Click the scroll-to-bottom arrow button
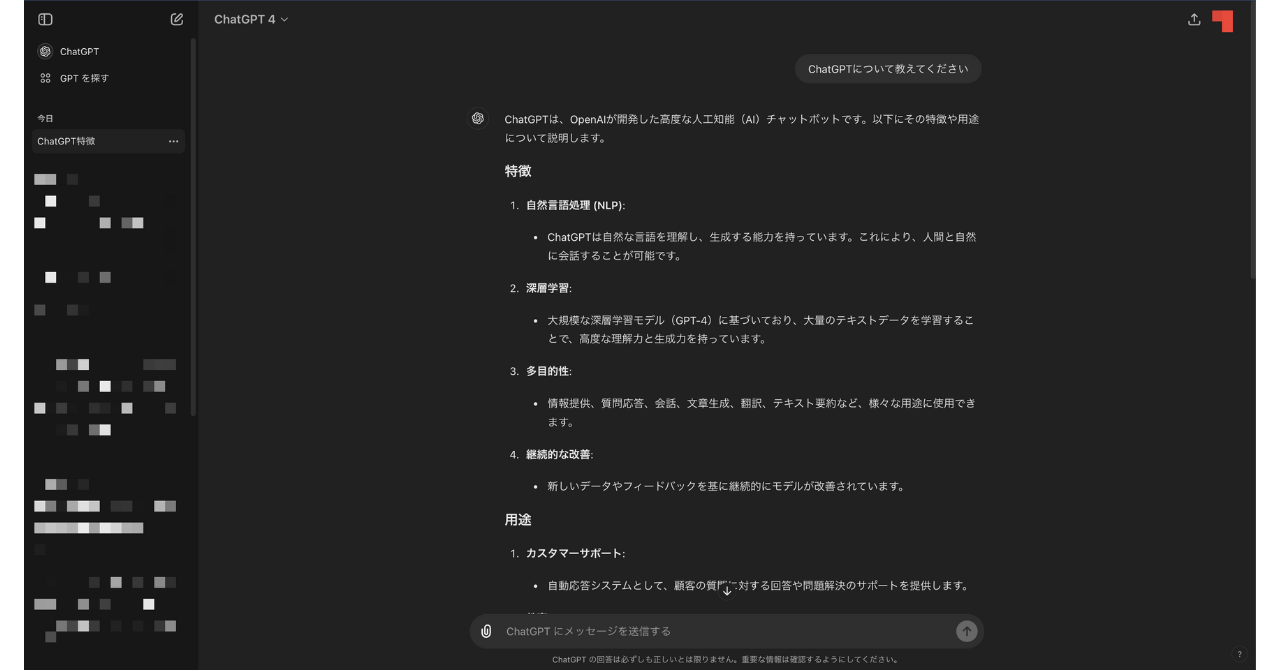The height and width of the screenshot is (670, 1280). 727,590
